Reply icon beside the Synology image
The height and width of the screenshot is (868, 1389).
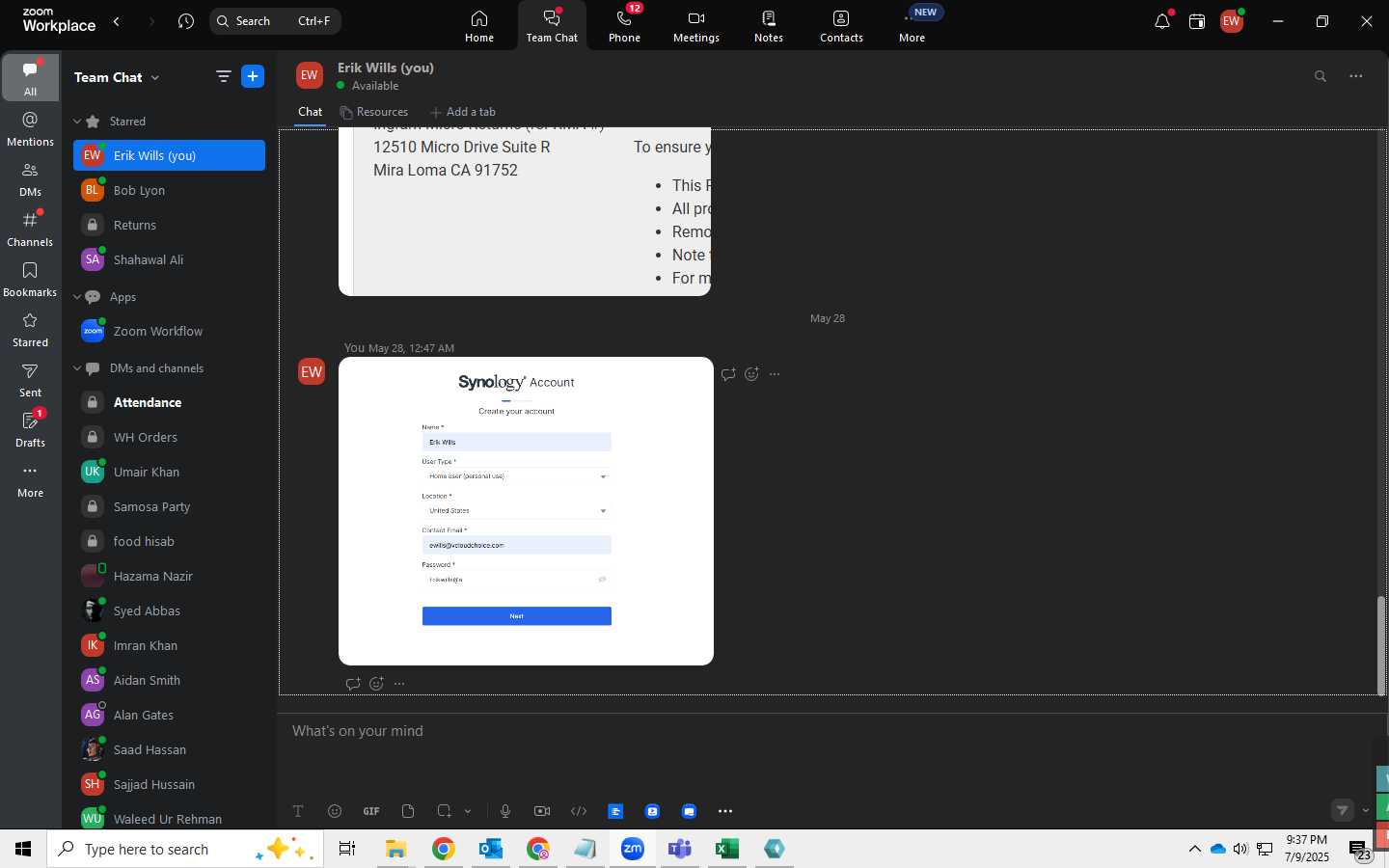click(x=728, y=374)
